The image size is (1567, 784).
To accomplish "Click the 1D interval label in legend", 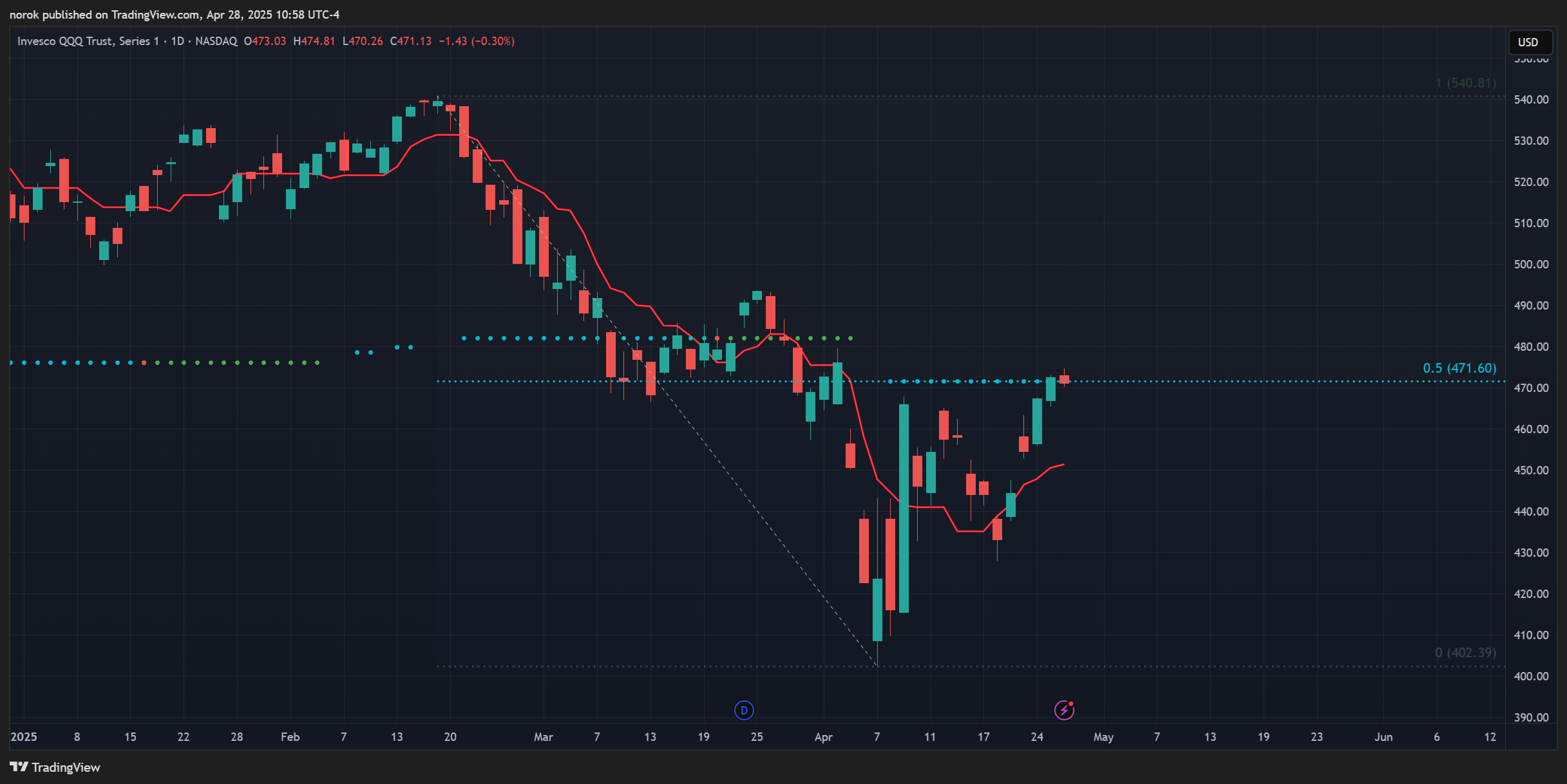I will click(177, 41).
